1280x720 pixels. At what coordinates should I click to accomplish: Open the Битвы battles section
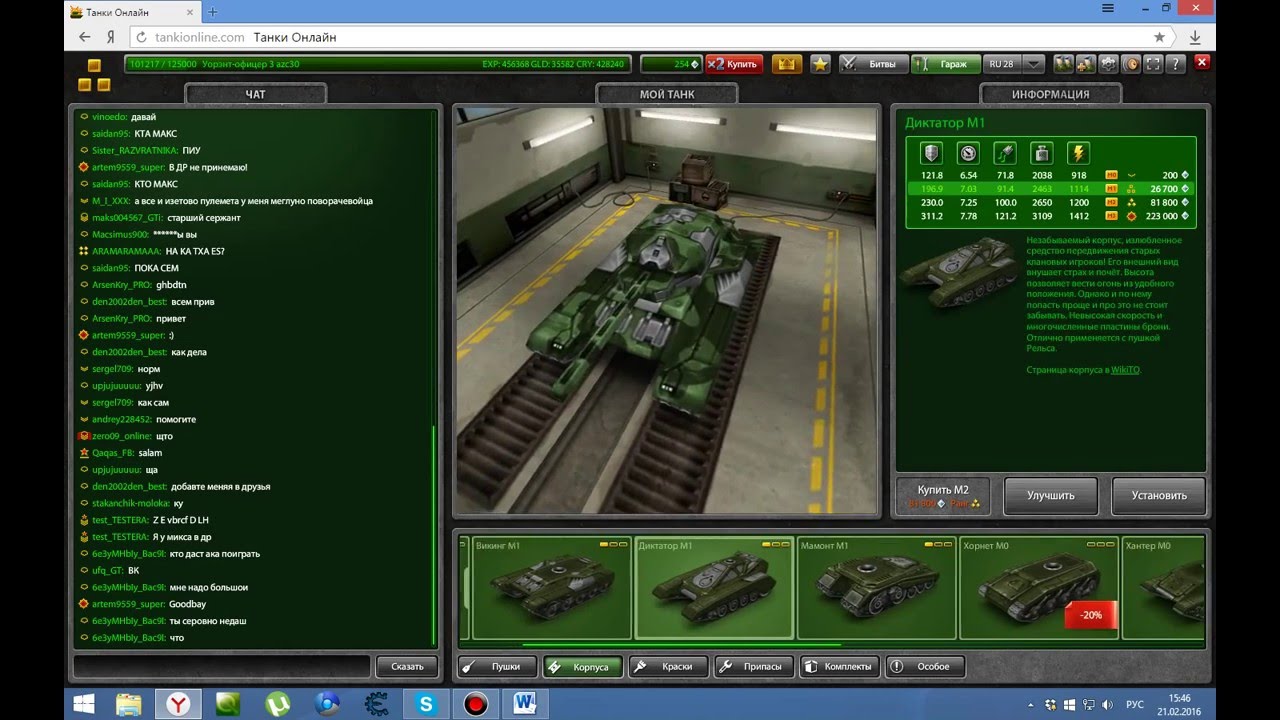873,64
